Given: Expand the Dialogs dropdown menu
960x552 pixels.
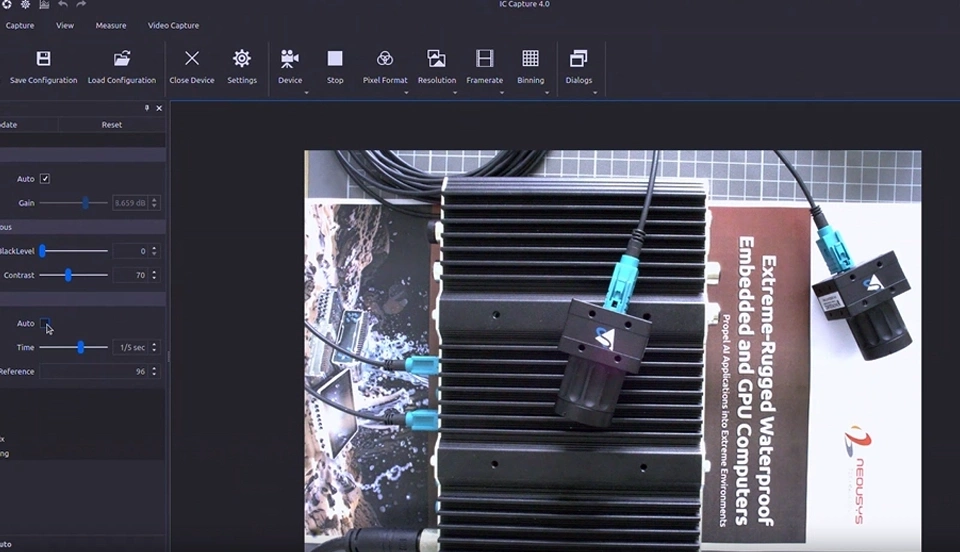Looking at the screenshot, I should [x=595, y=93].
